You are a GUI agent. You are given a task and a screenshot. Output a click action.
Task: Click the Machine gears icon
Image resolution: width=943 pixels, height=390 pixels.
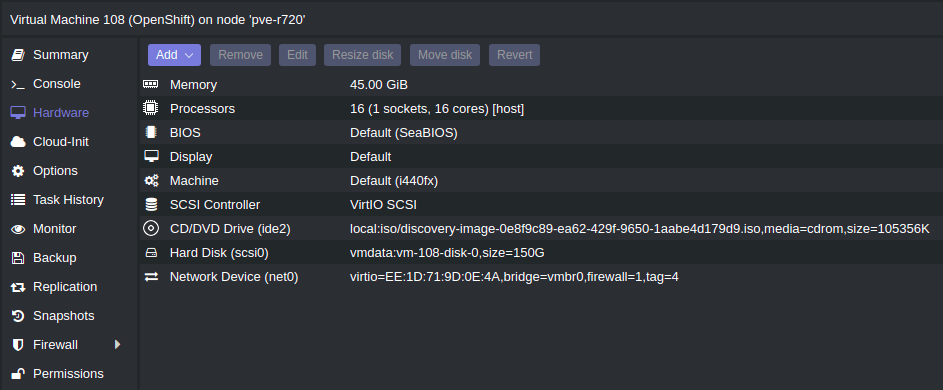151,181
